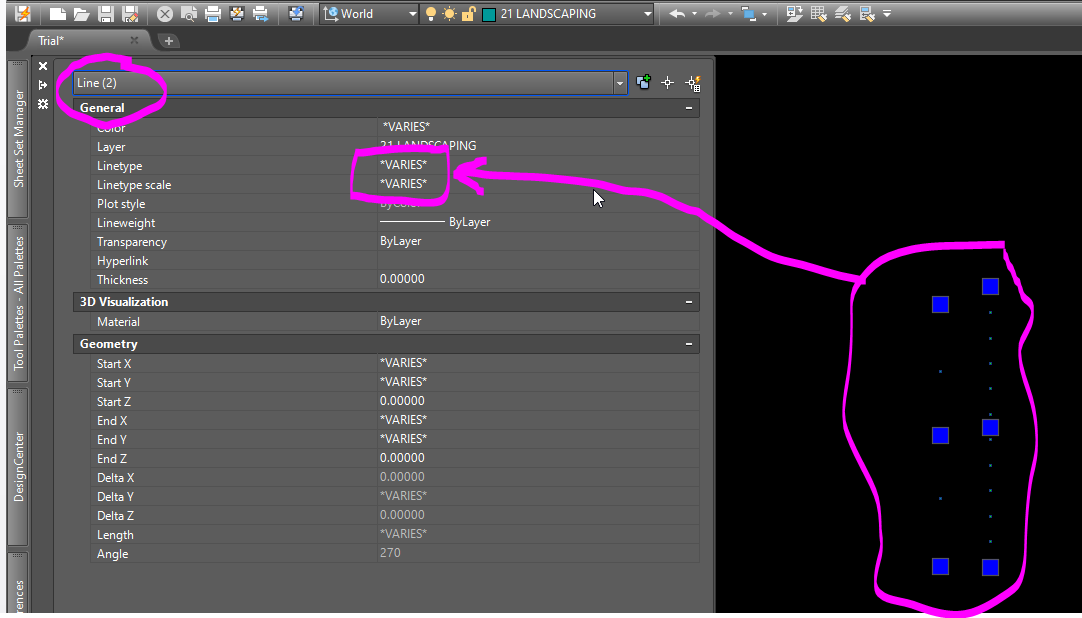
Task: Toggle Auto-hide on the Properties palette
Action: pos(42,84)
